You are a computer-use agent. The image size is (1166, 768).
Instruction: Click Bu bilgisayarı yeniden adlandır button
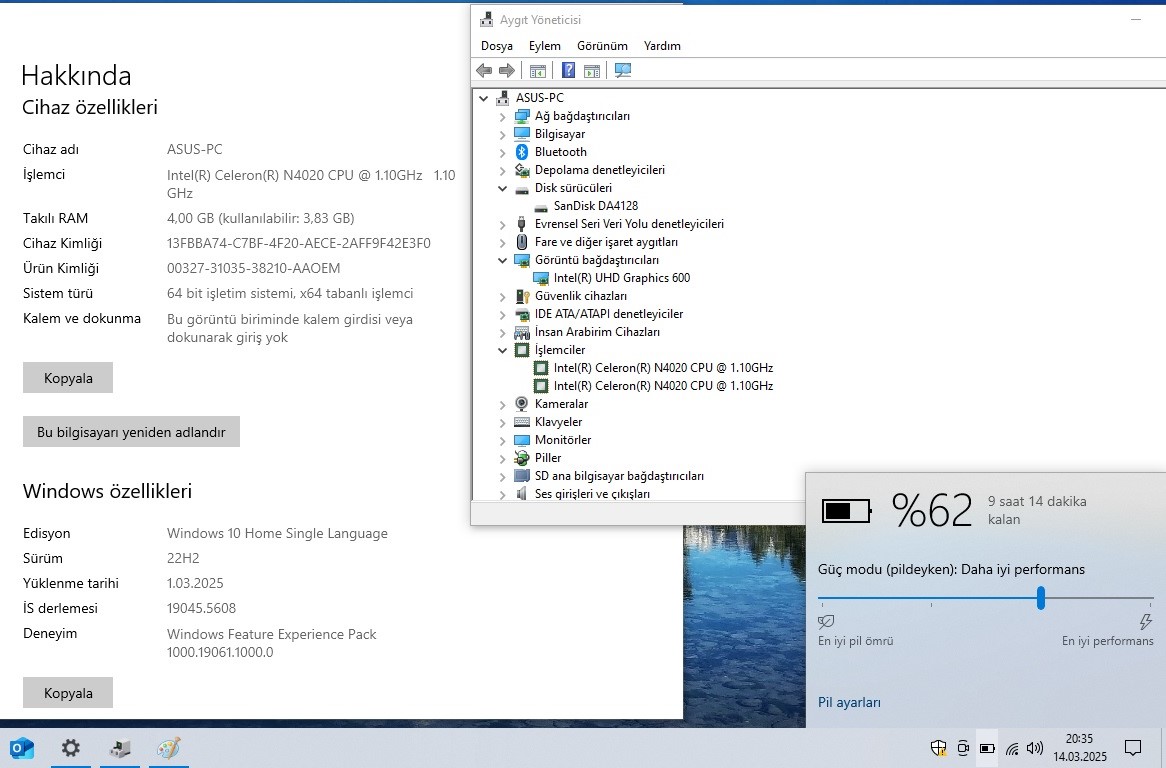click(131, 432)
